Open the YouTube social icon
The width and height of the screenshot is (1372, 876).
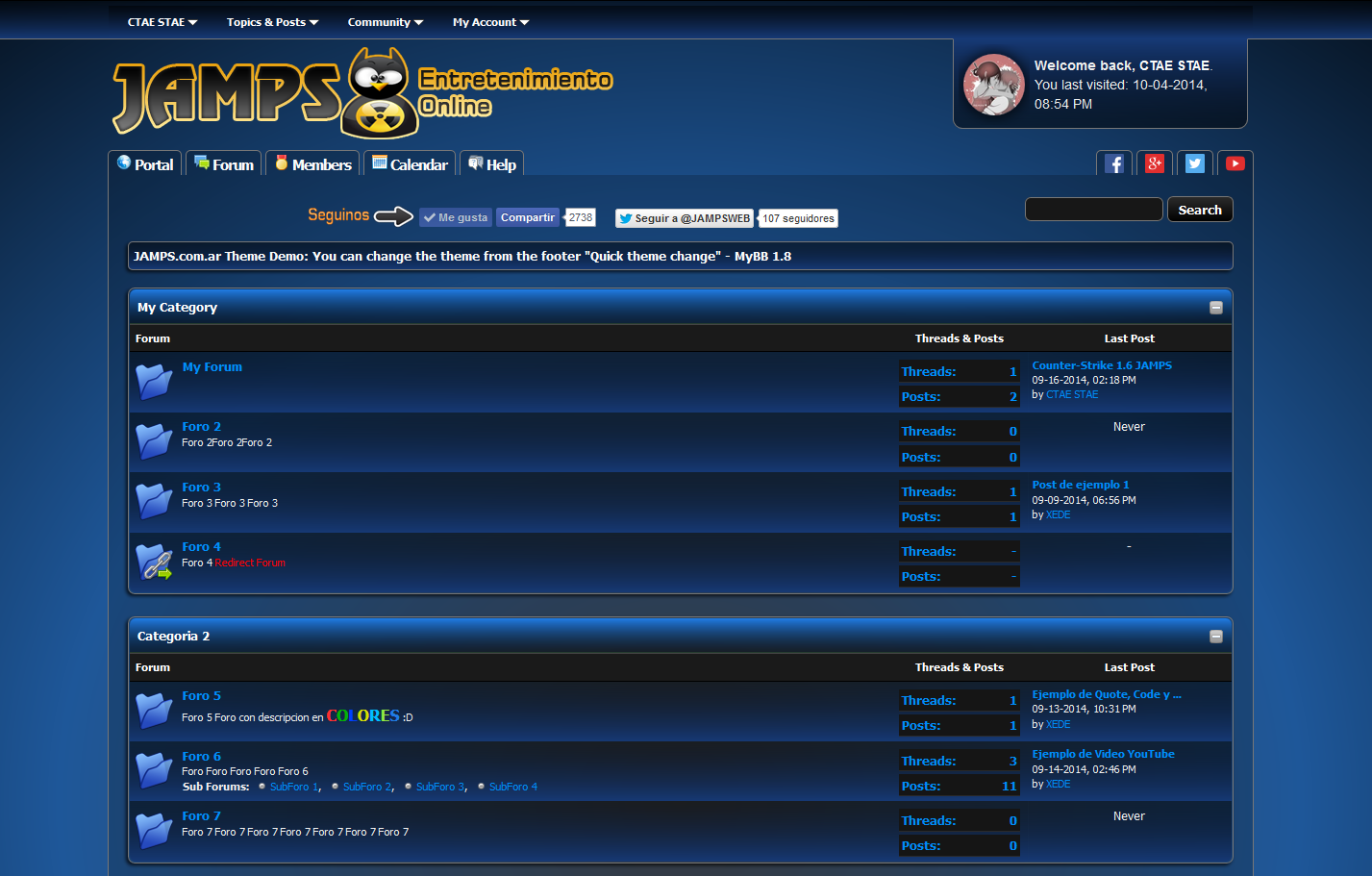tap(1235, 163)
